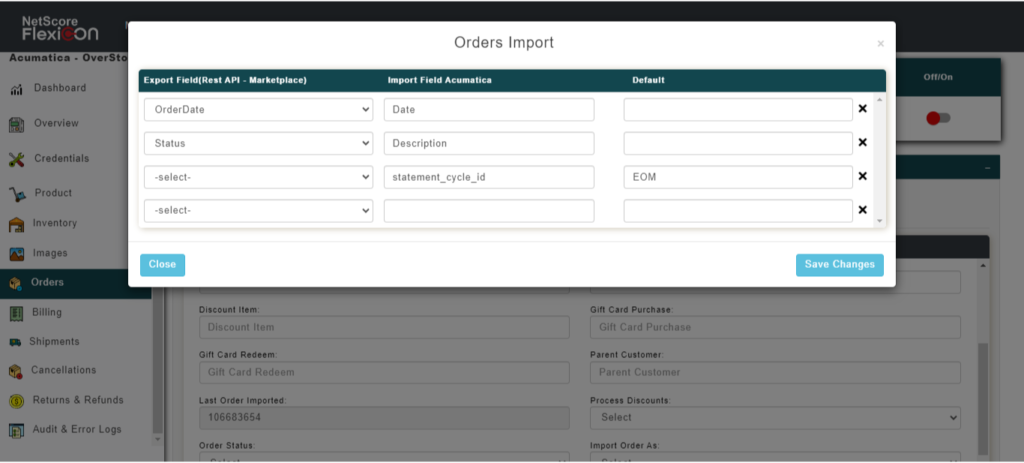Open the Status export field dropdown

click(x=258, y=143)
